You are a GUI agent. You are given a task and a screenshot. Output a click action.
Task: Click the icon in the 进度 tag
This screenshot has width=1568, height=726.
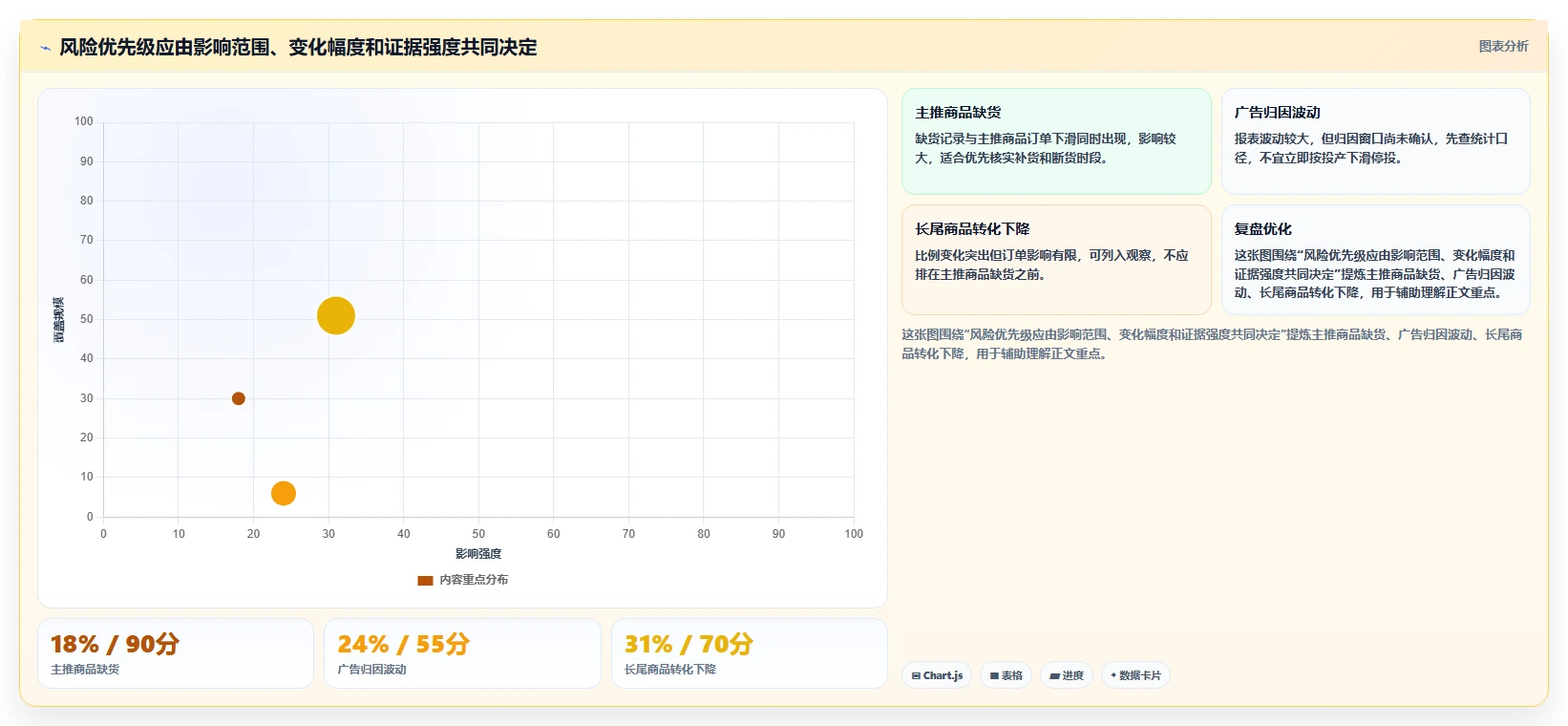pos(1054,675)
